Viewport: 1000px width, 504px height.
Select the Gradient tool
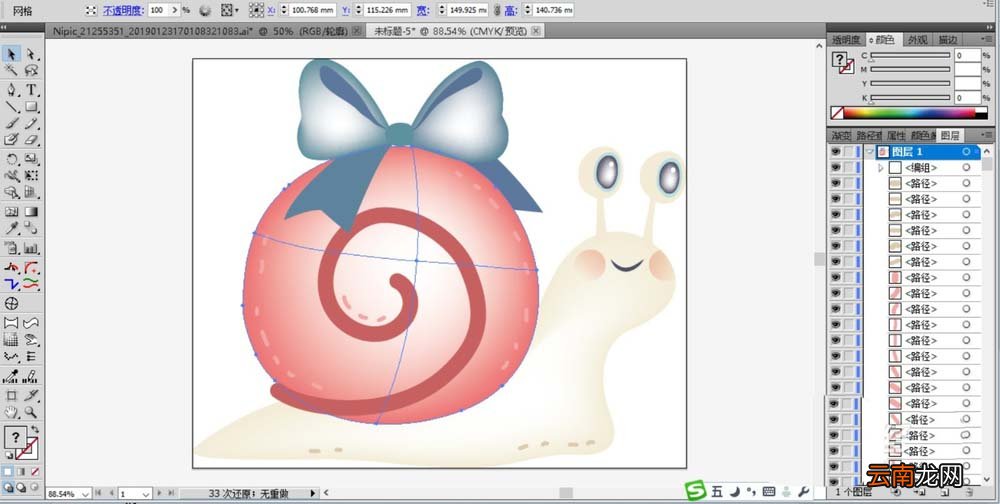(x=31, y=212)
